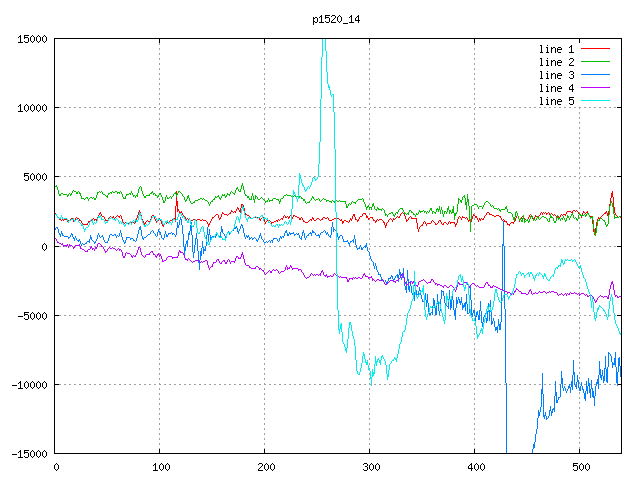
Task: Select the 'line 1' legend label
Action: [x=557, y=48]
